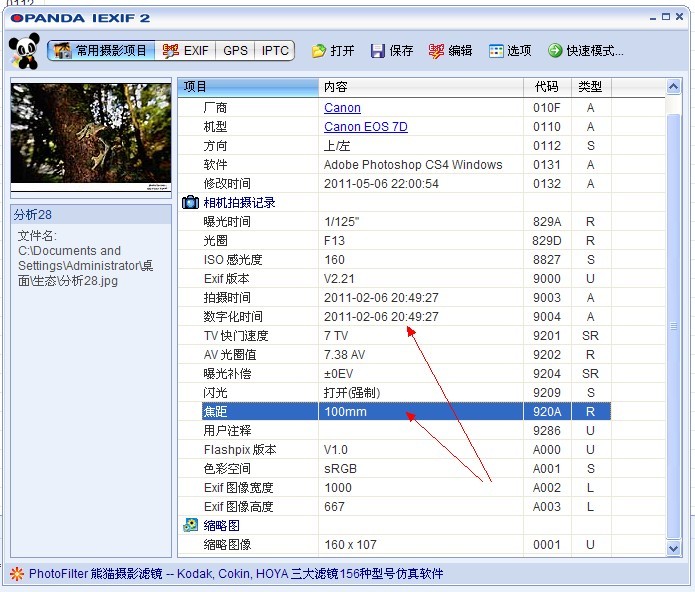
Task: Open the PhotoFilter 熊猫摄影滤镜 status bar link
Action: pos(236,574)
